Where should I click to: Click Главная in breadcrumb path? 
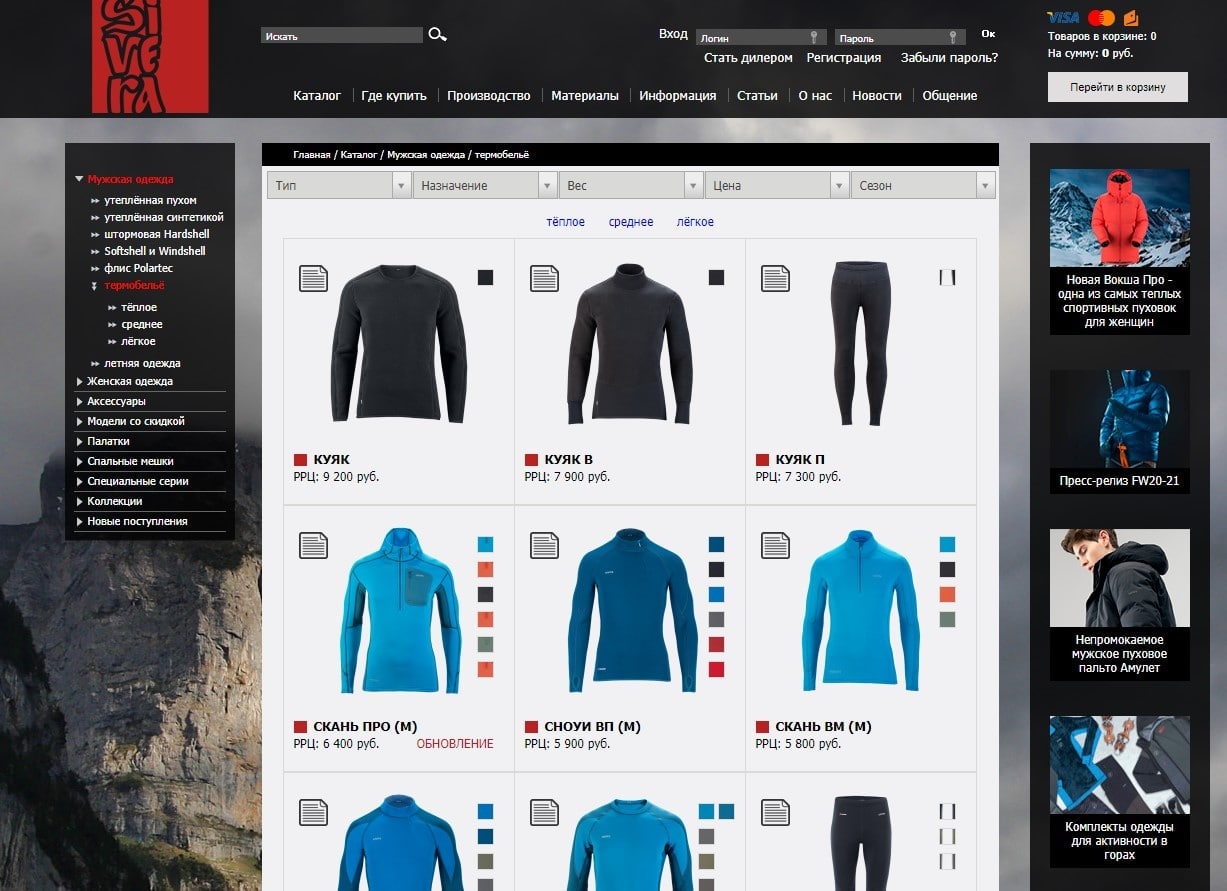tap(311, 155)
